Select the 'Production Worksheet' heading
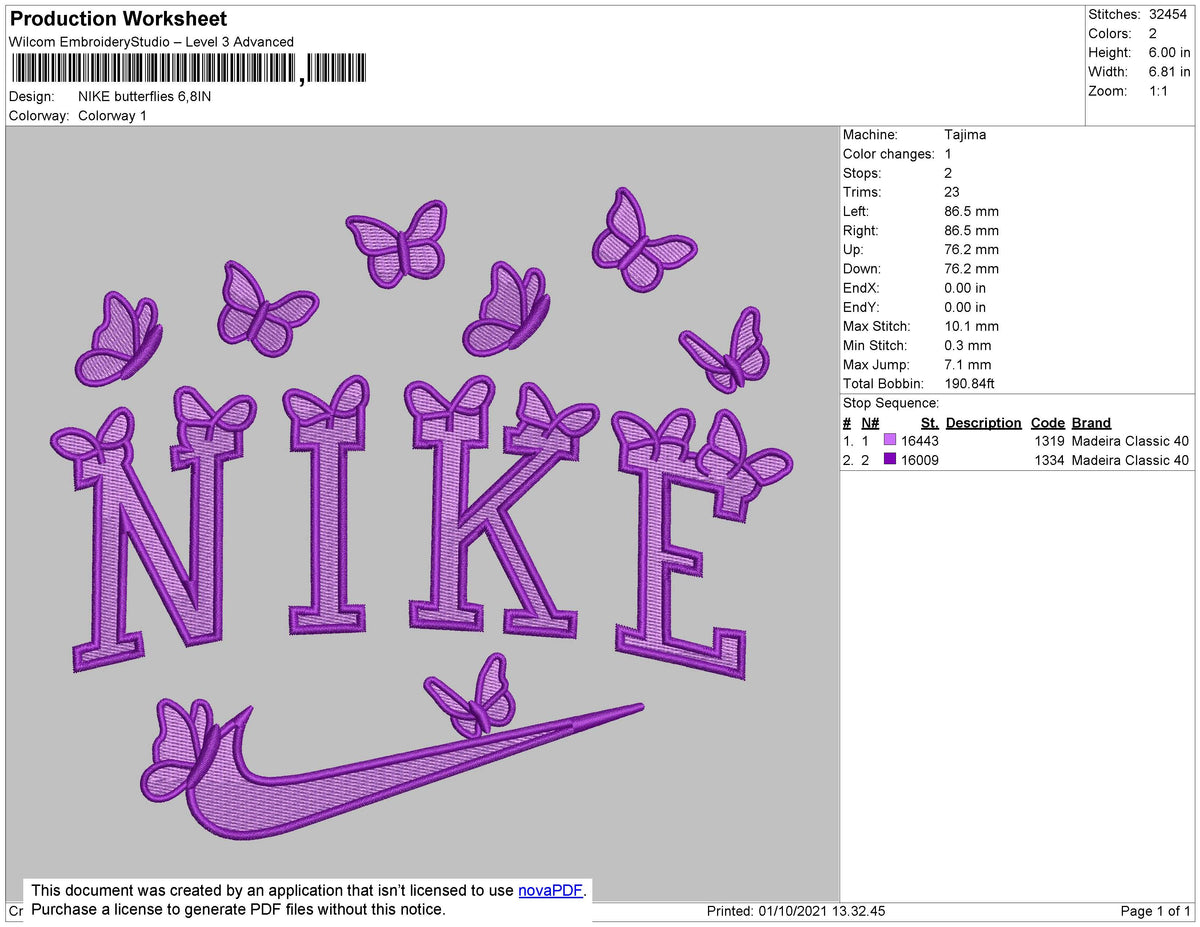Viewport: 1200px width, 927px height. [x=118, y=19]
